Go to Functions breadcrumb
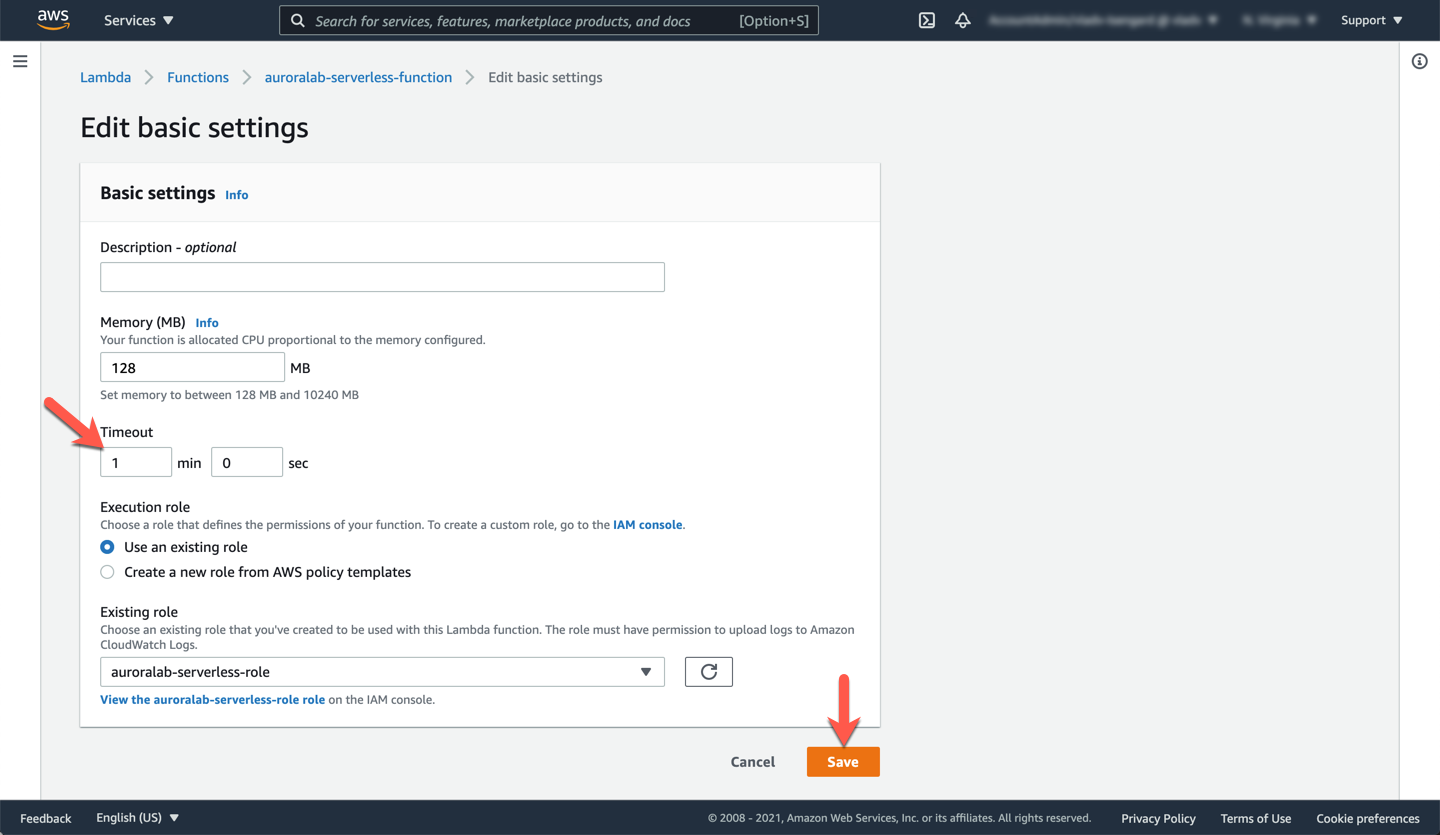1440x835 pixels. 198,77
